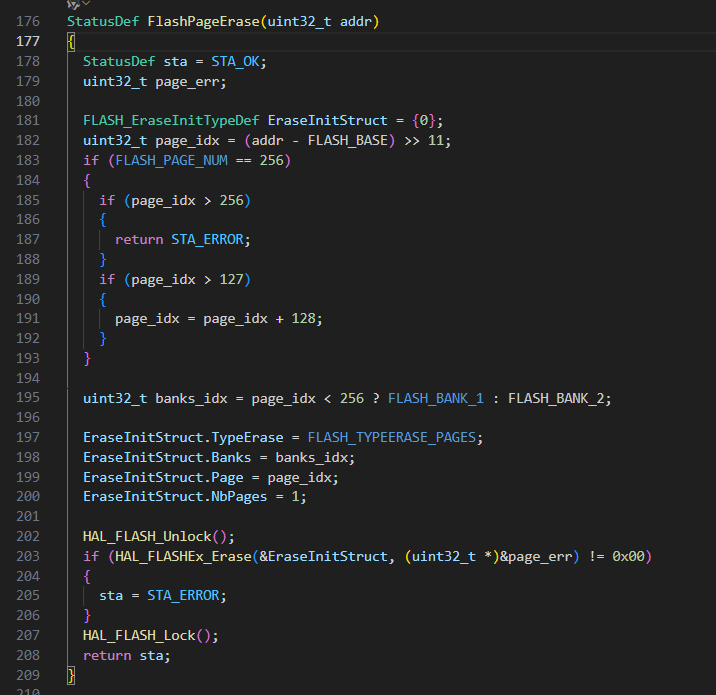Click closing brace on line 209
Image resolution: width=716 pixels, height=695 pixels.
(x=71, y=675)
